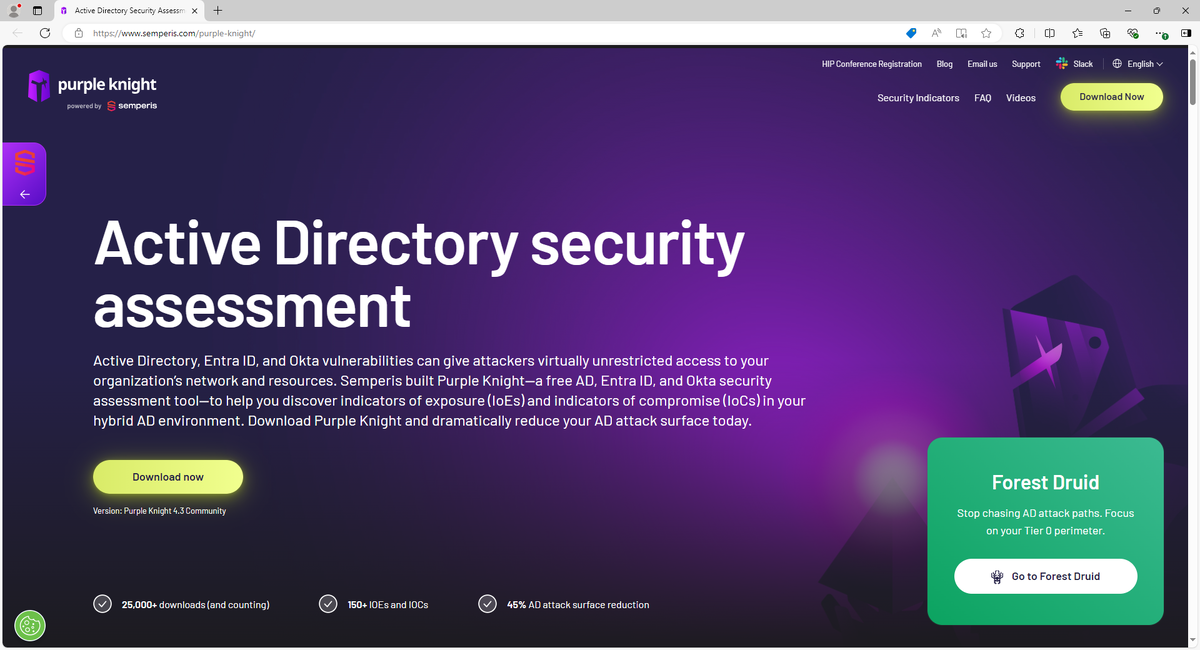Add this page to favorites star
1200x650 pixels.
click(x=986, y=33)
